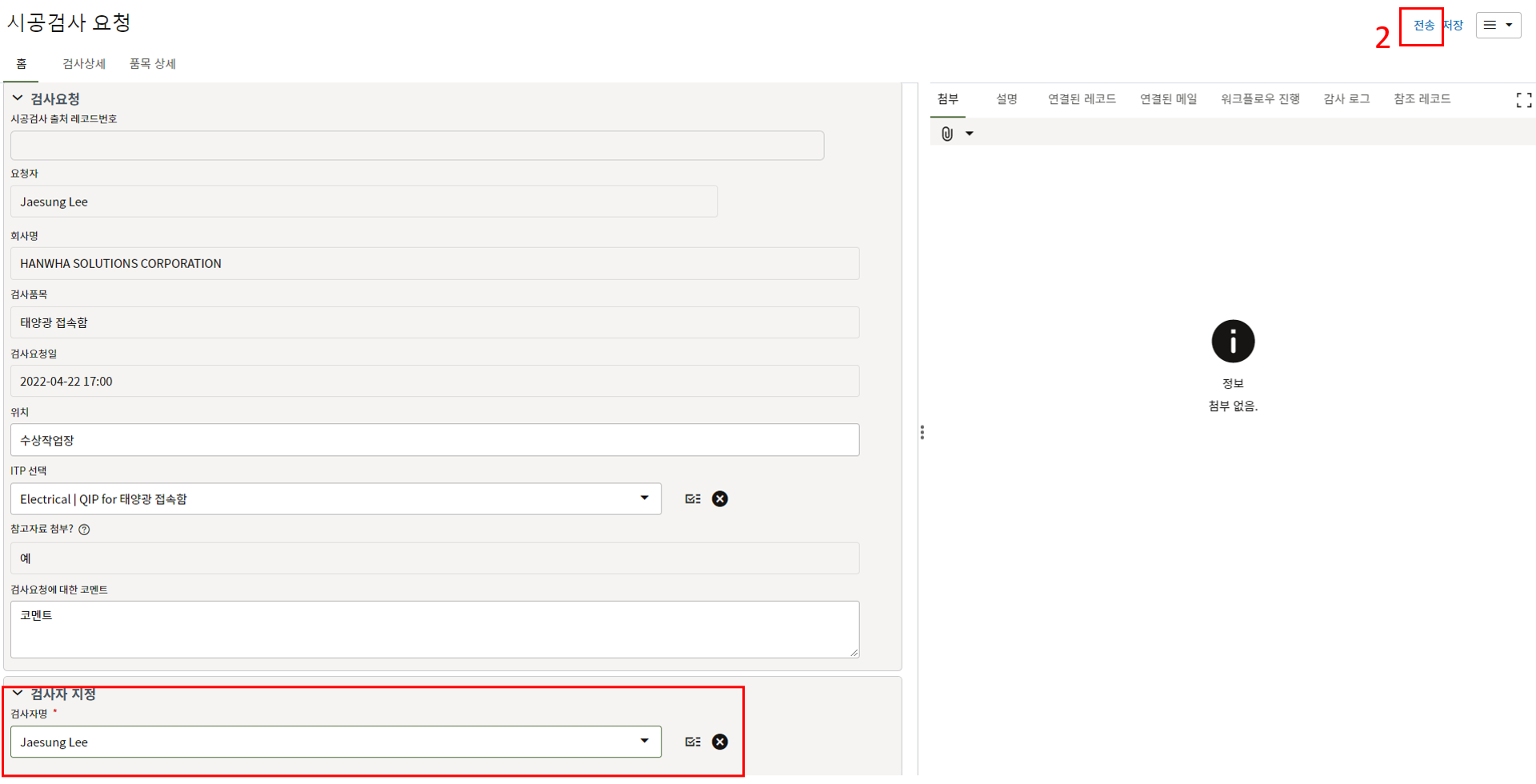Switch to the 품목 상세 tab
Viewport: 1536px width, 784px height.
click(x=153, y=64)
